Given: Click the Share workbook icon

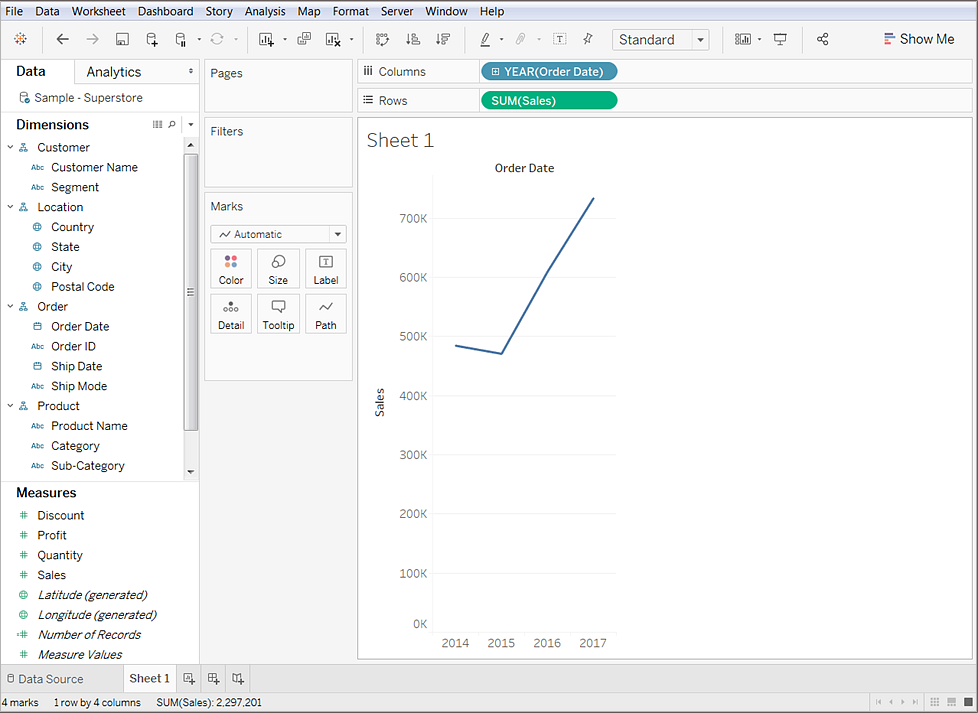Looking at the screenshot, I should point(822,40).
